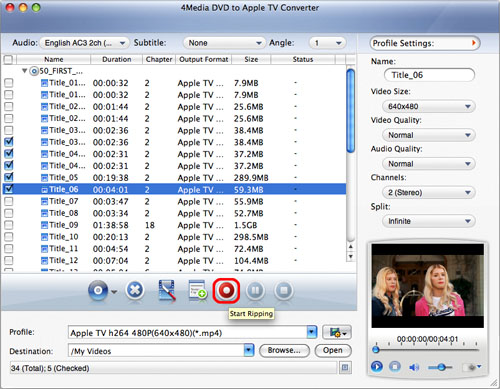Open the Video Size dropdown

[x=429, y=107]
